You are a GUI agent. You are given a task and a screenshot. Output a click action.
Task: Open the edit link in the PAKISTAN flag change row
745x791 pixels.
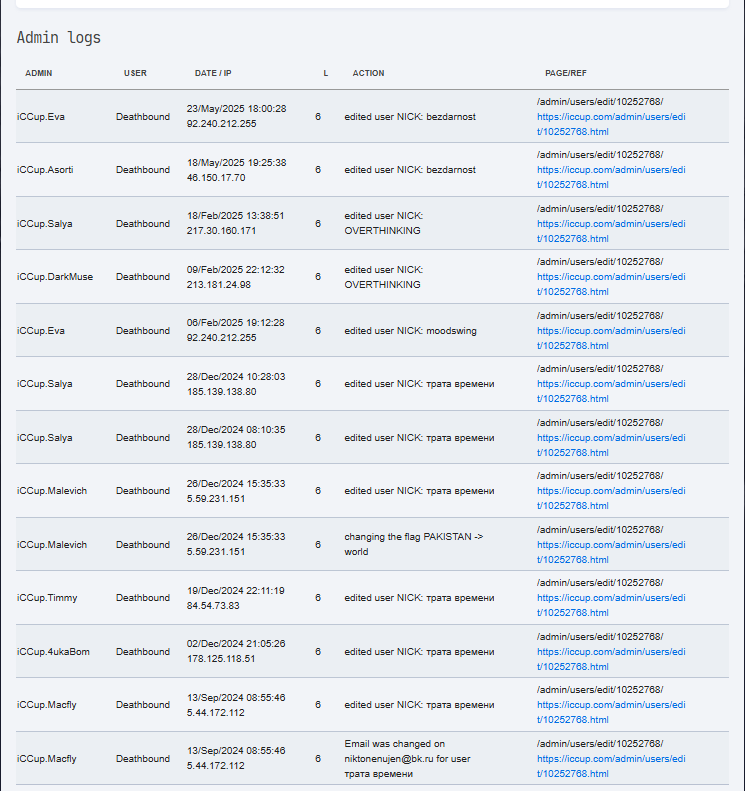pyautogui.click(x=611, y=552)
